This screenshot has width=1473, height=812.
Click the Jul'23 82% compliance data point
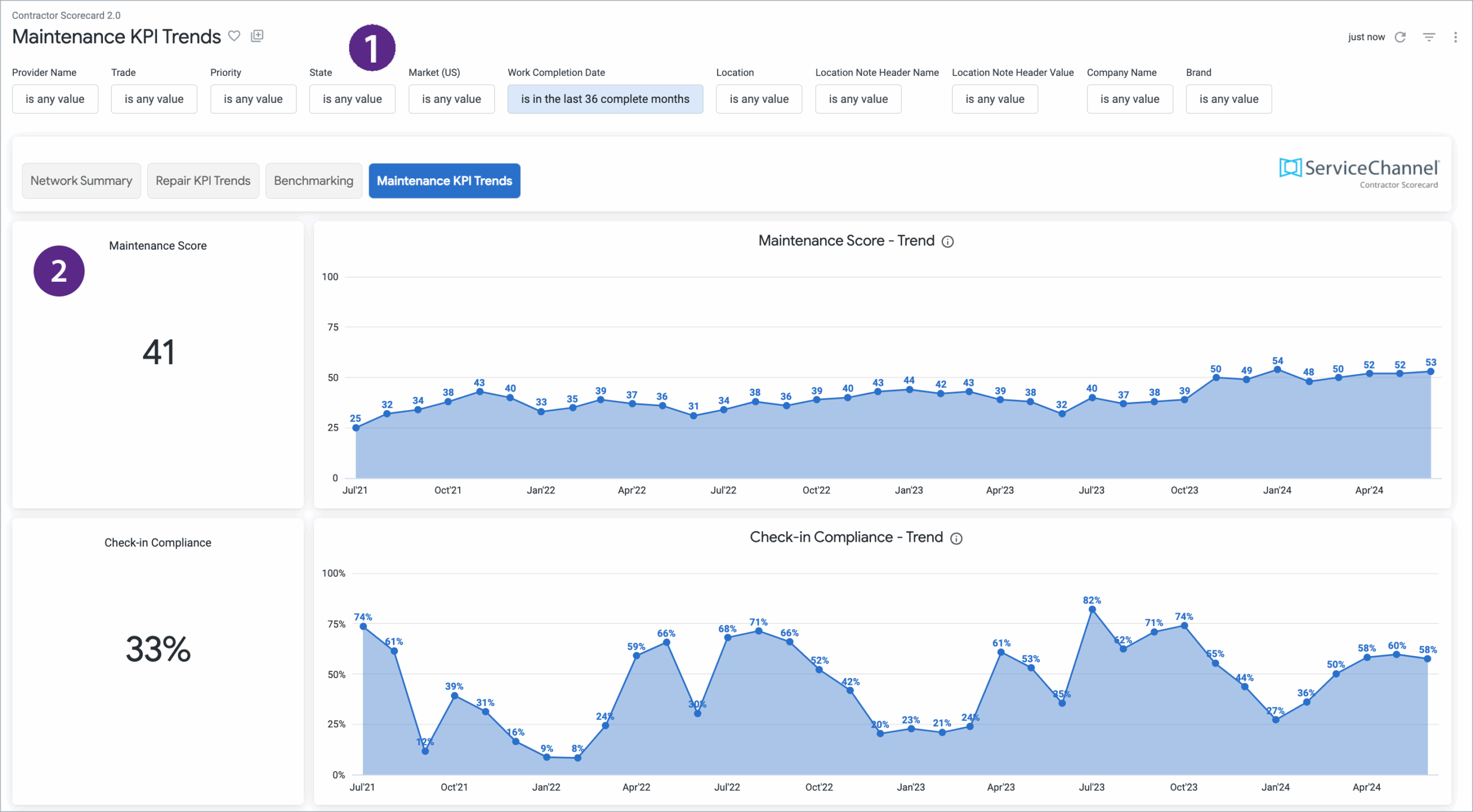coord(1092,610)
